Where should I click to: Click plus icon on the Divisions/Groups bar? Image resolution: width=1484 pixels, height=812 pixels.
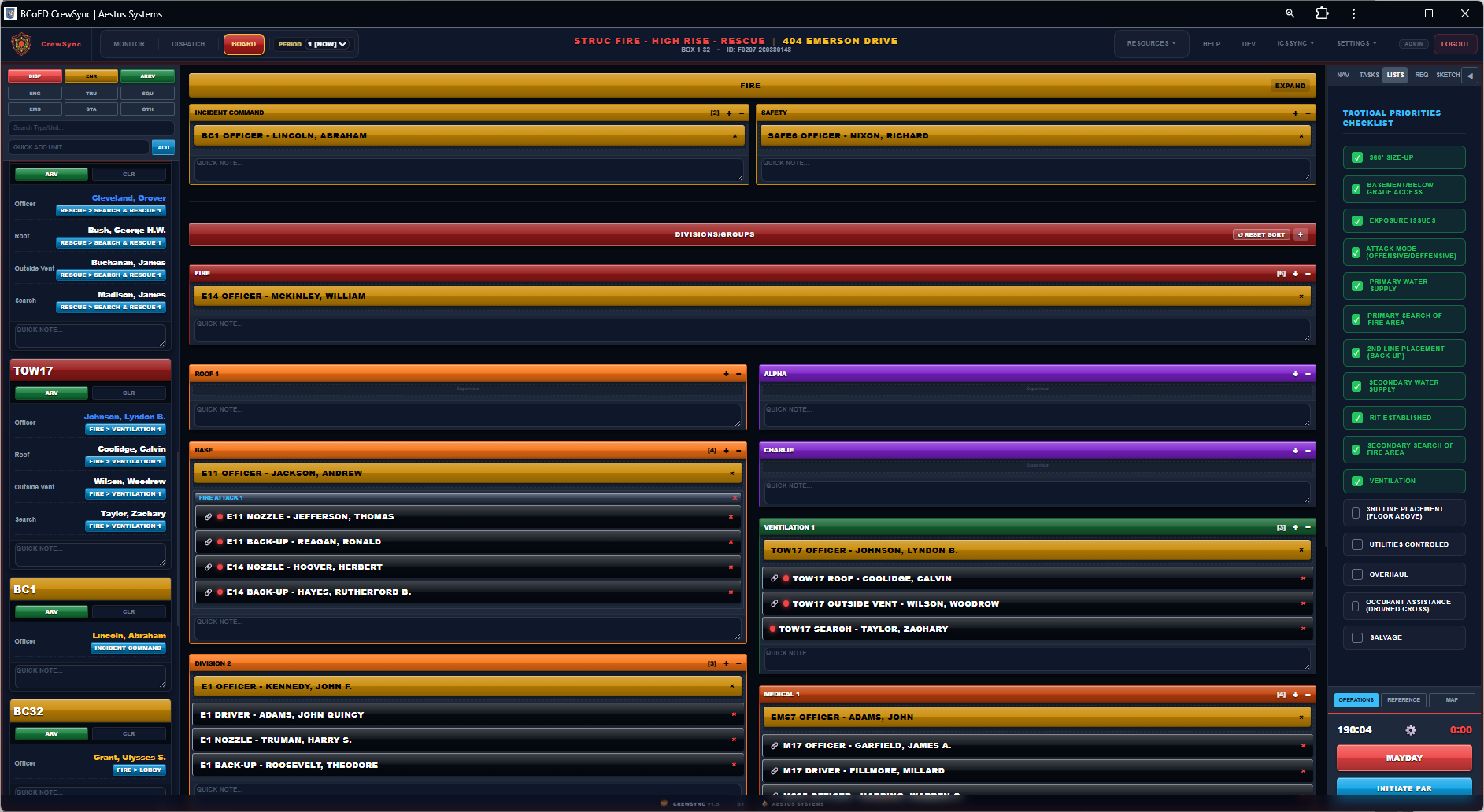[x=1301, y=234]
